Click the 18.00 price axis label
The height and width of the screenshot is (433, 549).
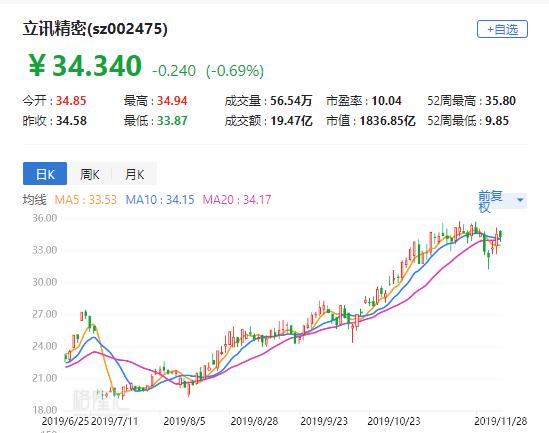click(x=44, y=410)
